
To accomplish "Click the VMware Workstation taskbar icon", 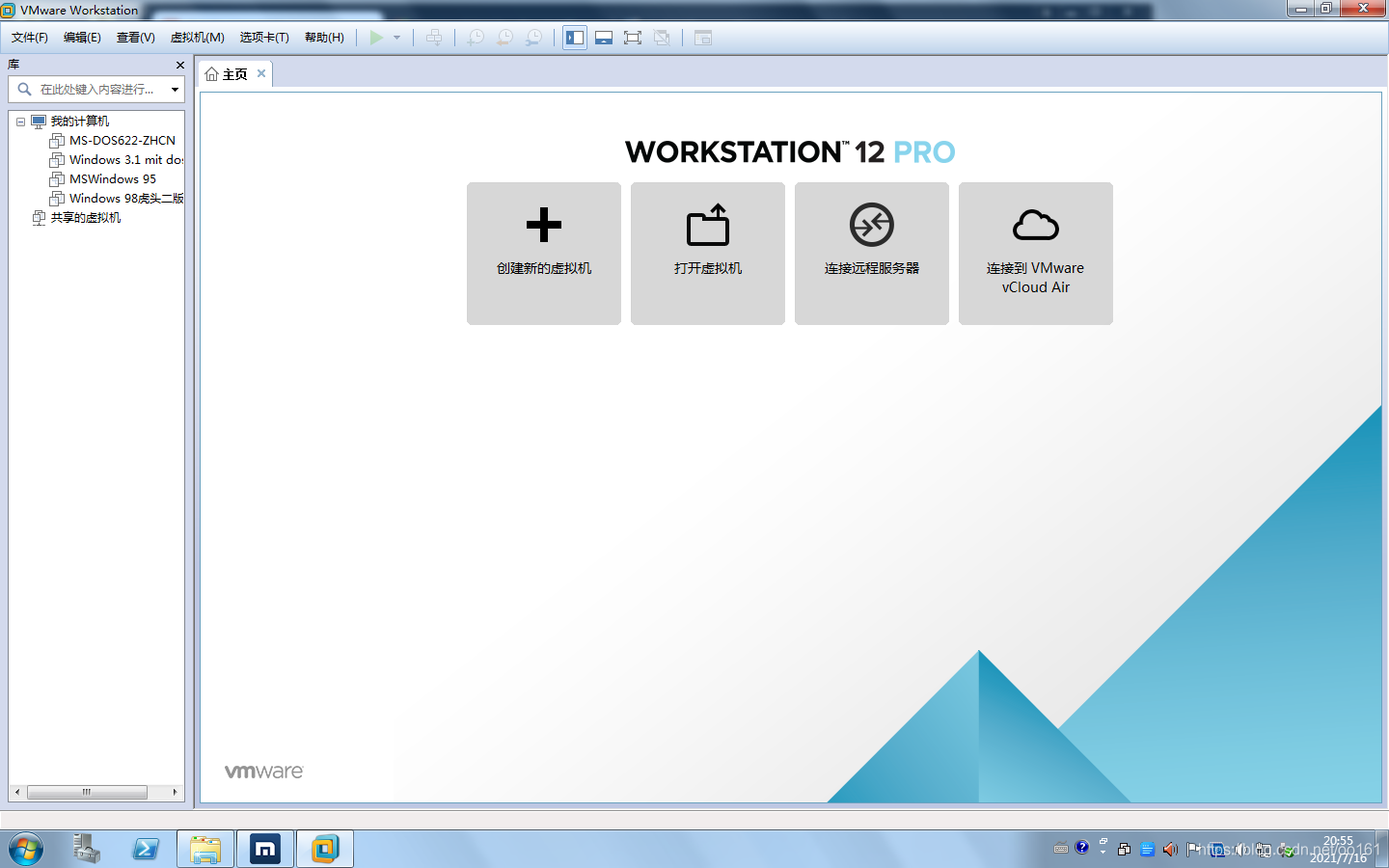I will coord(325,850).
